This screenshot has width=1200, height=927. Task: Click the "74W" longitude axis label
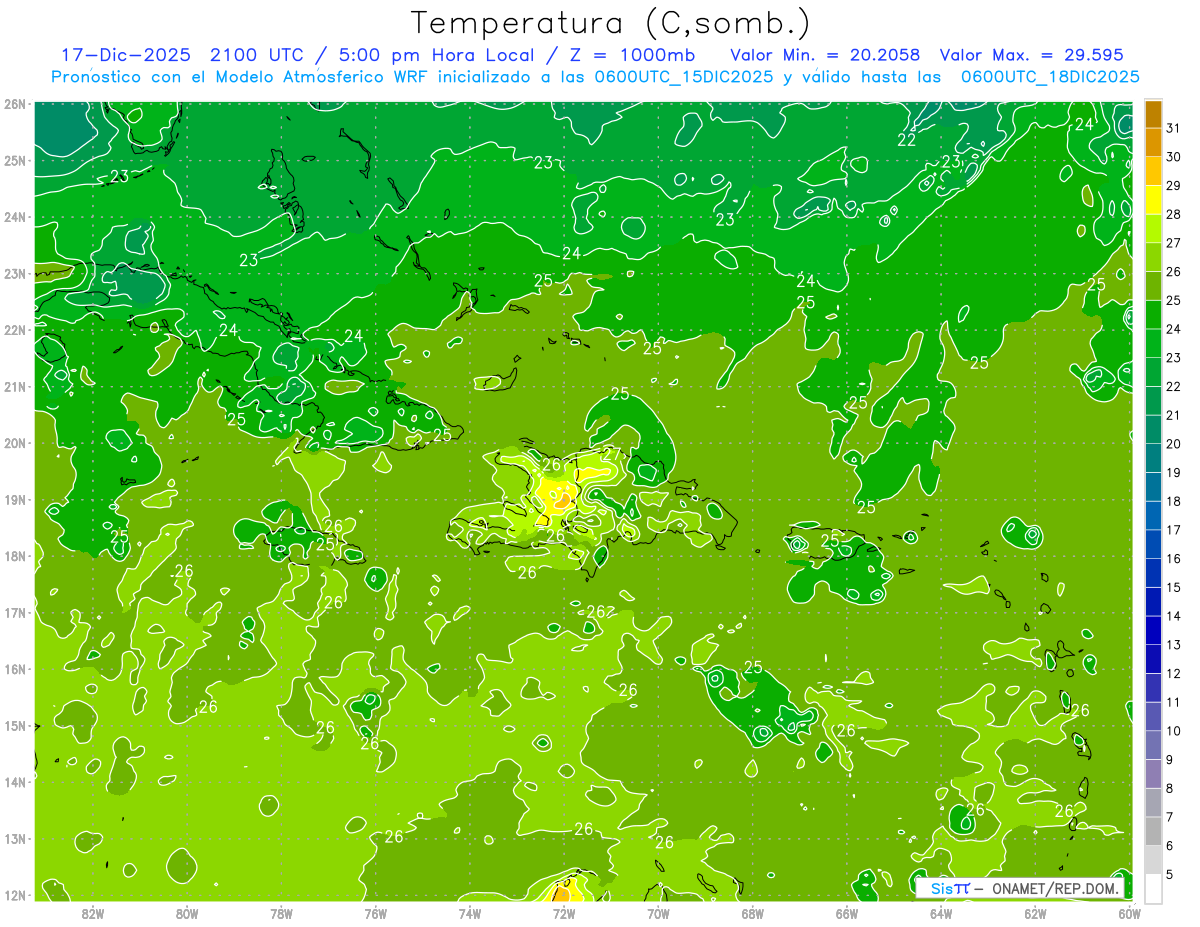click(470, 913)
